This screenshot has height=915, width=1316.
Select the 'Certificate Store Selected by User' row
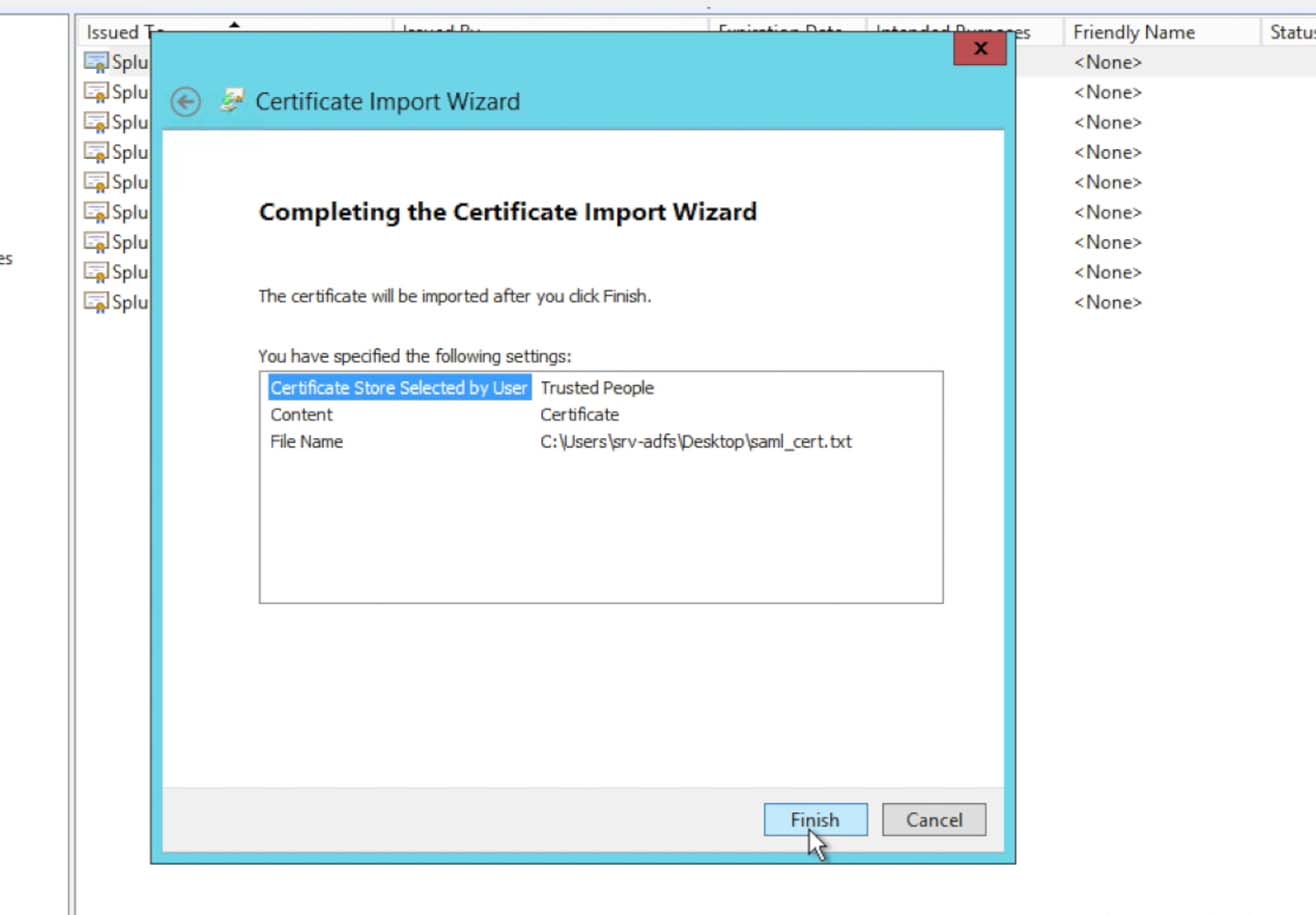pos(398,388)
